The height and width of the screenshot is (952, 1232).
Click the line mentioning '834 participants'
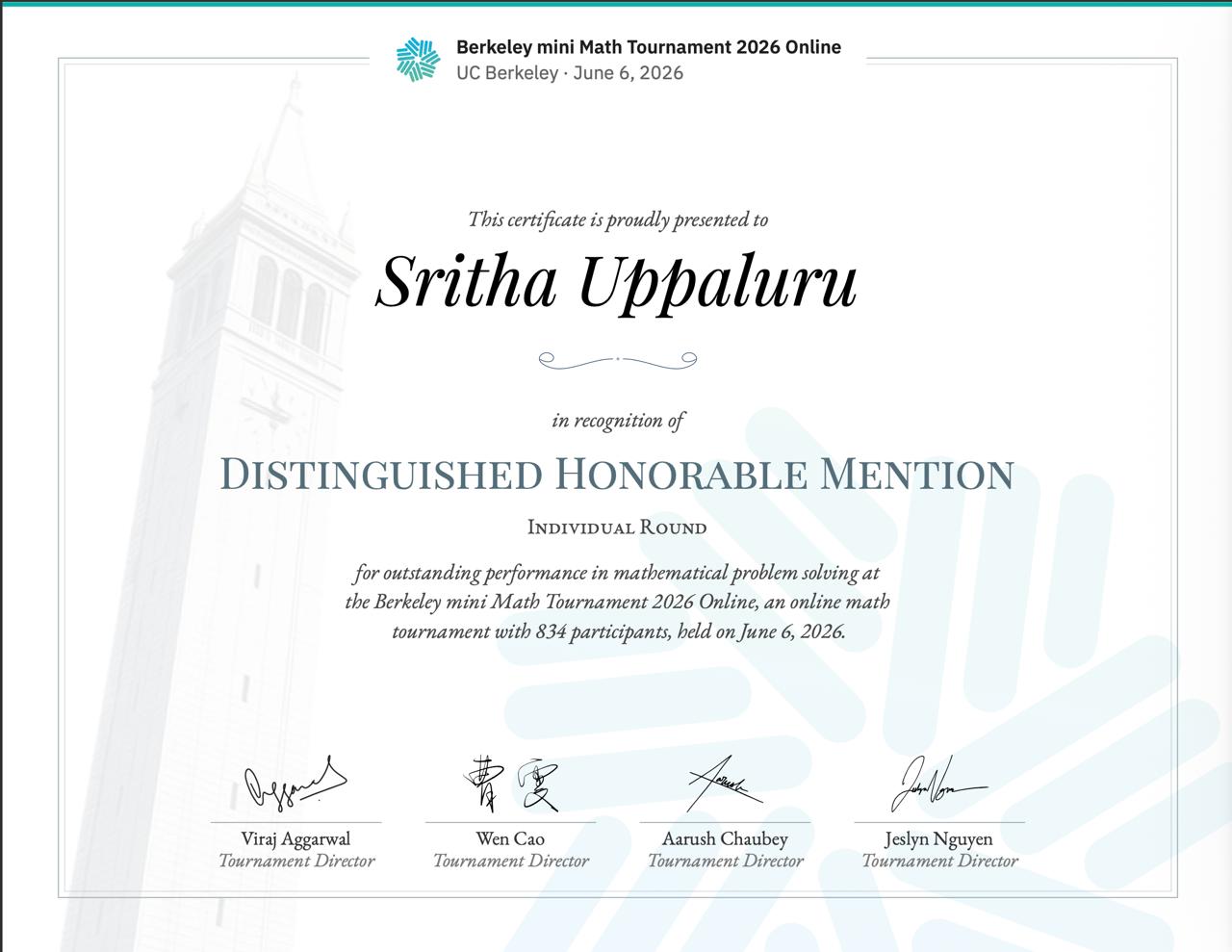(x=618, y=632)
